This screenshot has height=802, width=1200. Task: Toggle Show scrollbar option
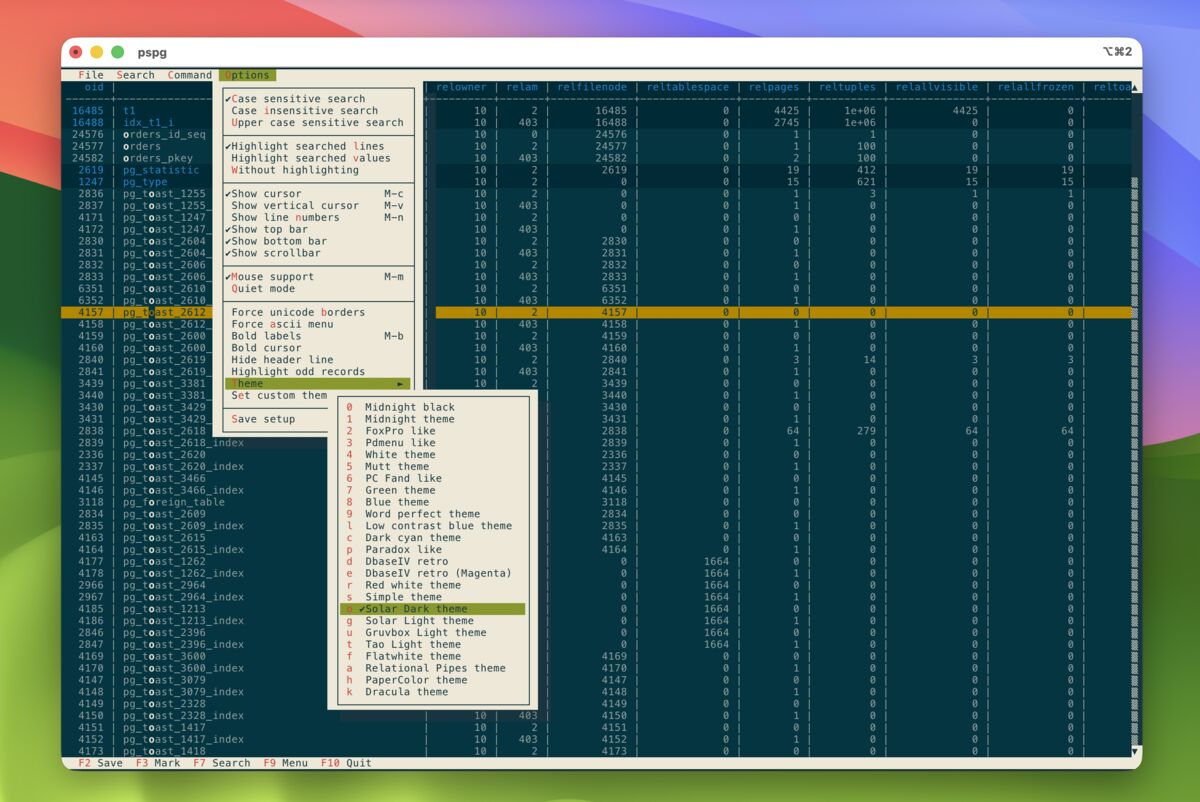319,253
